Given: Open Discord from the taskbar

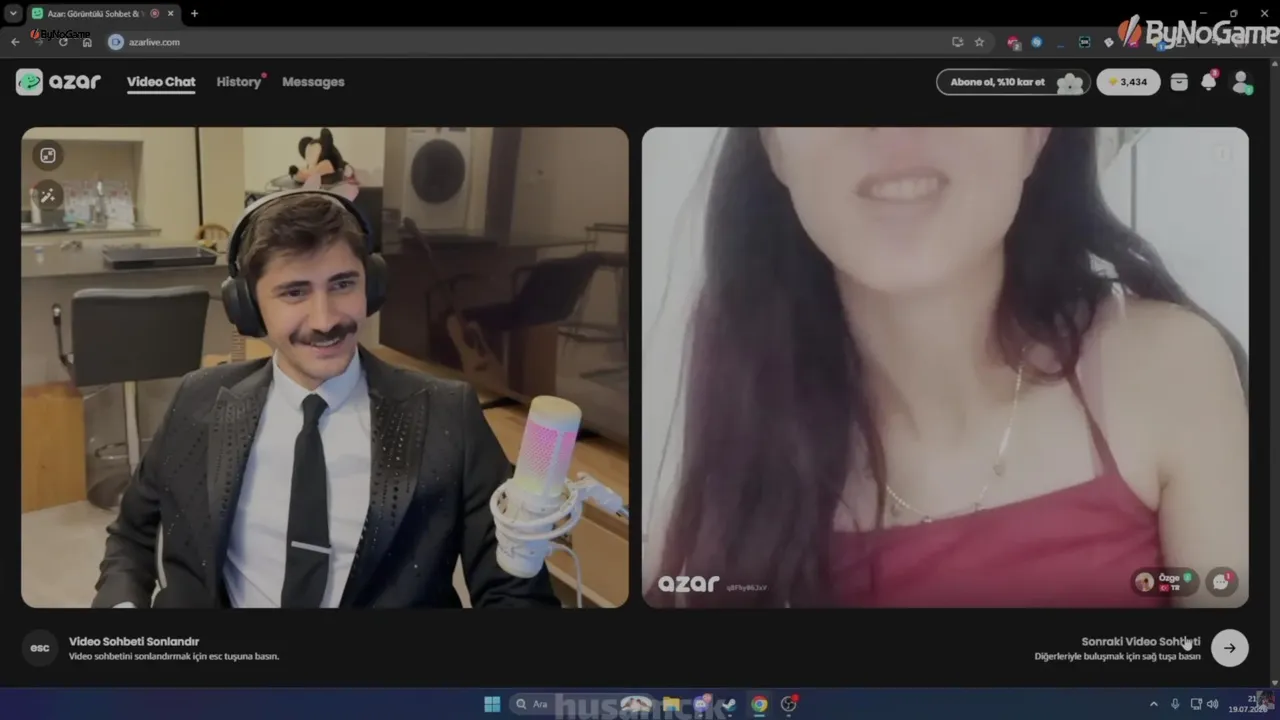Looking at the screenshot, I should [x=702, y=704].
